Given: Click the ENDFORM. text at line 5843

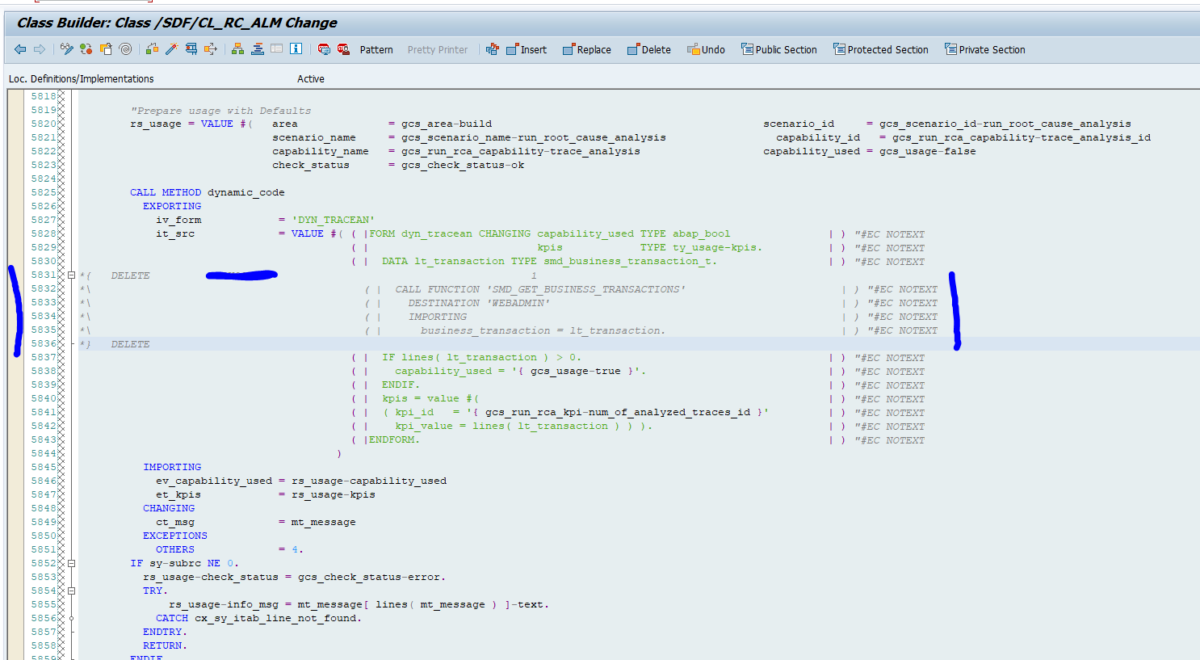Looking at the screenshot, I should pos(395,440).
